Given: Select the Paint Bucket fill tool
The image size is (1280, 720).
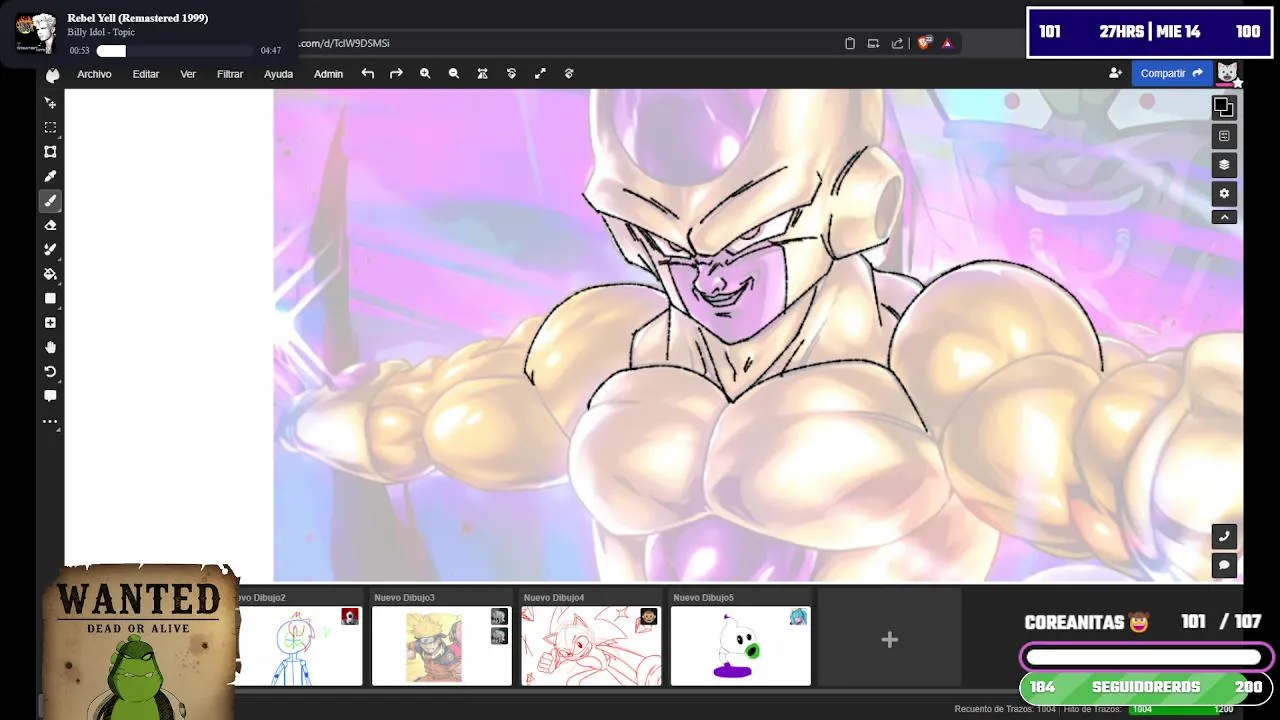Looking at the screenshot, I should pos(50,274).
